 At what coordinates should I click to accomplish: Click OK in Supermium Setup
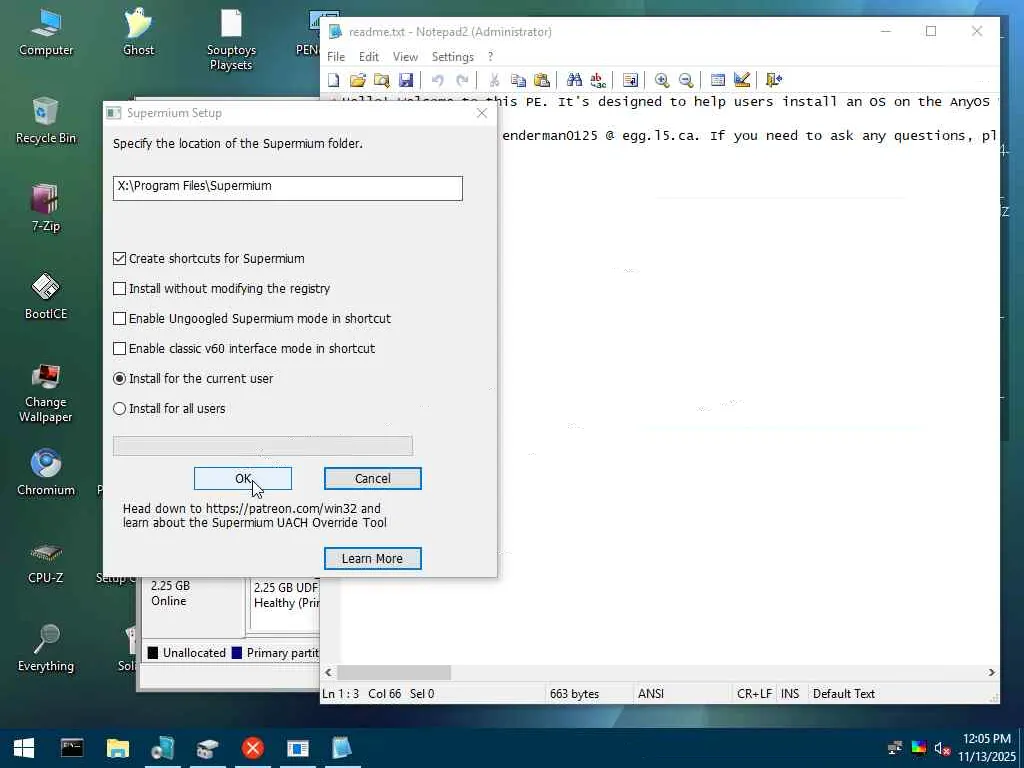[x=243, y=479]
